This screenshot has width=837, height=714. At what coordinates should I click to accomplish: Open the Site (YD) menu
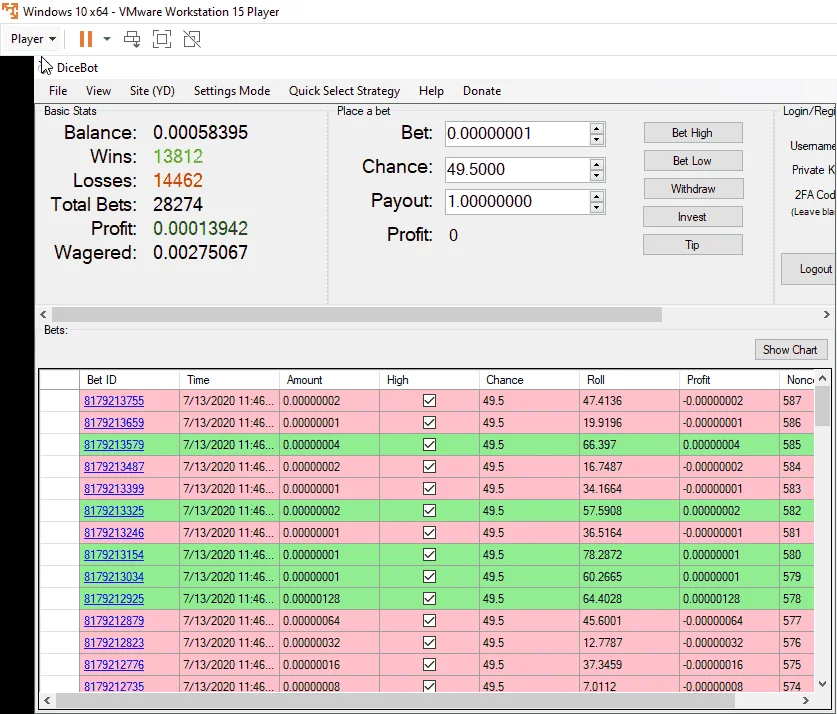click(152, 91)
